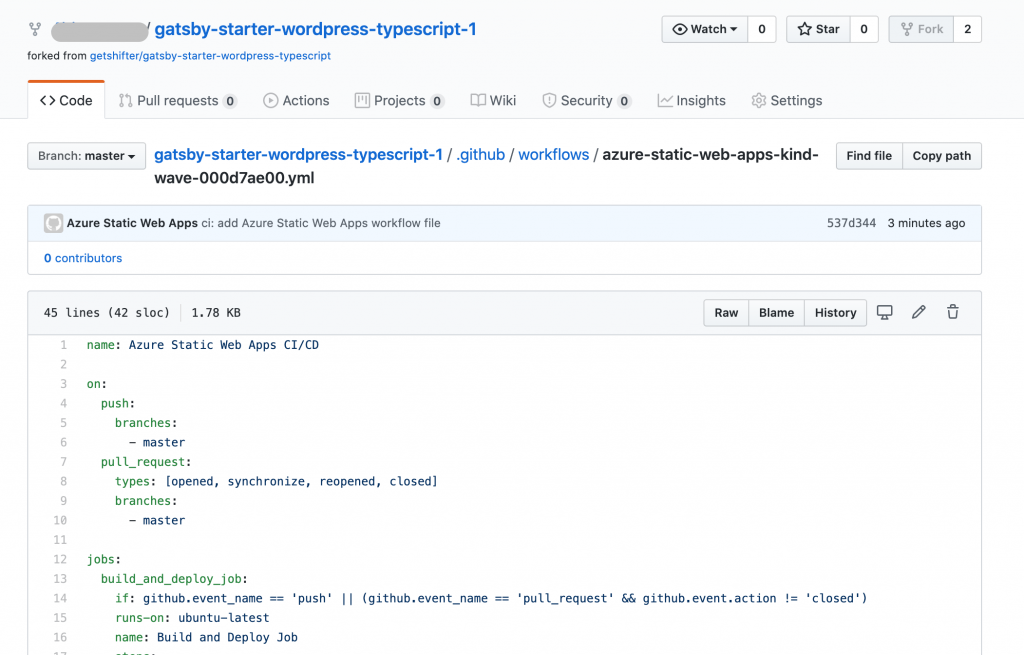Screen dimensions: 1024x655
Task: Open workflows folder in breadcrumb
Action: [554, 155]
